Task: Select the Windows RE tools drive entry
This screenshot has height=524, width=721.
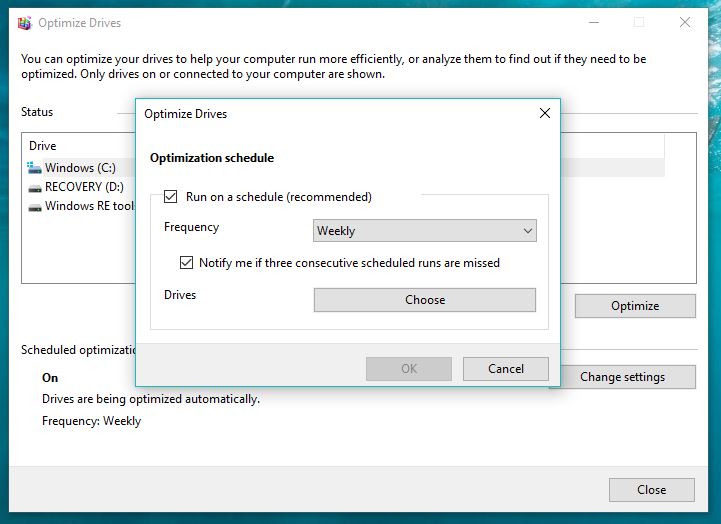Action: [x=89, y=207]
